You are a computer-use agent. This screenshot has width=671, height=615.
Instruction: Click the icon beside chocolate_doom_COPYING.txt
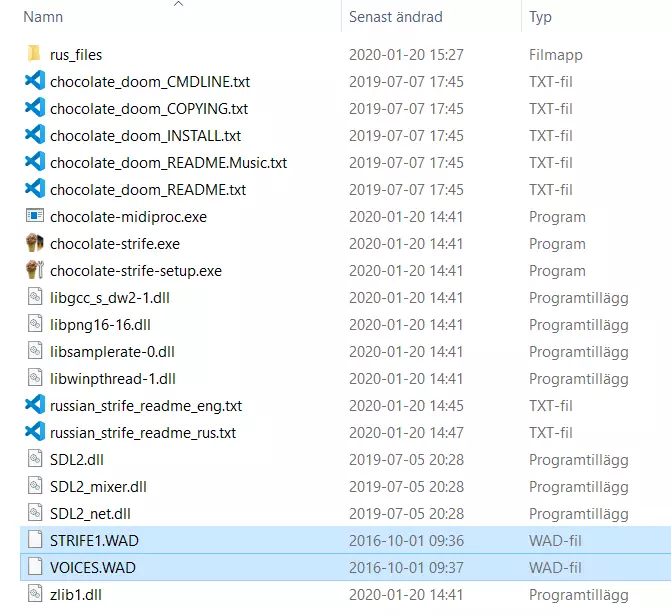[x=35, y=107]
